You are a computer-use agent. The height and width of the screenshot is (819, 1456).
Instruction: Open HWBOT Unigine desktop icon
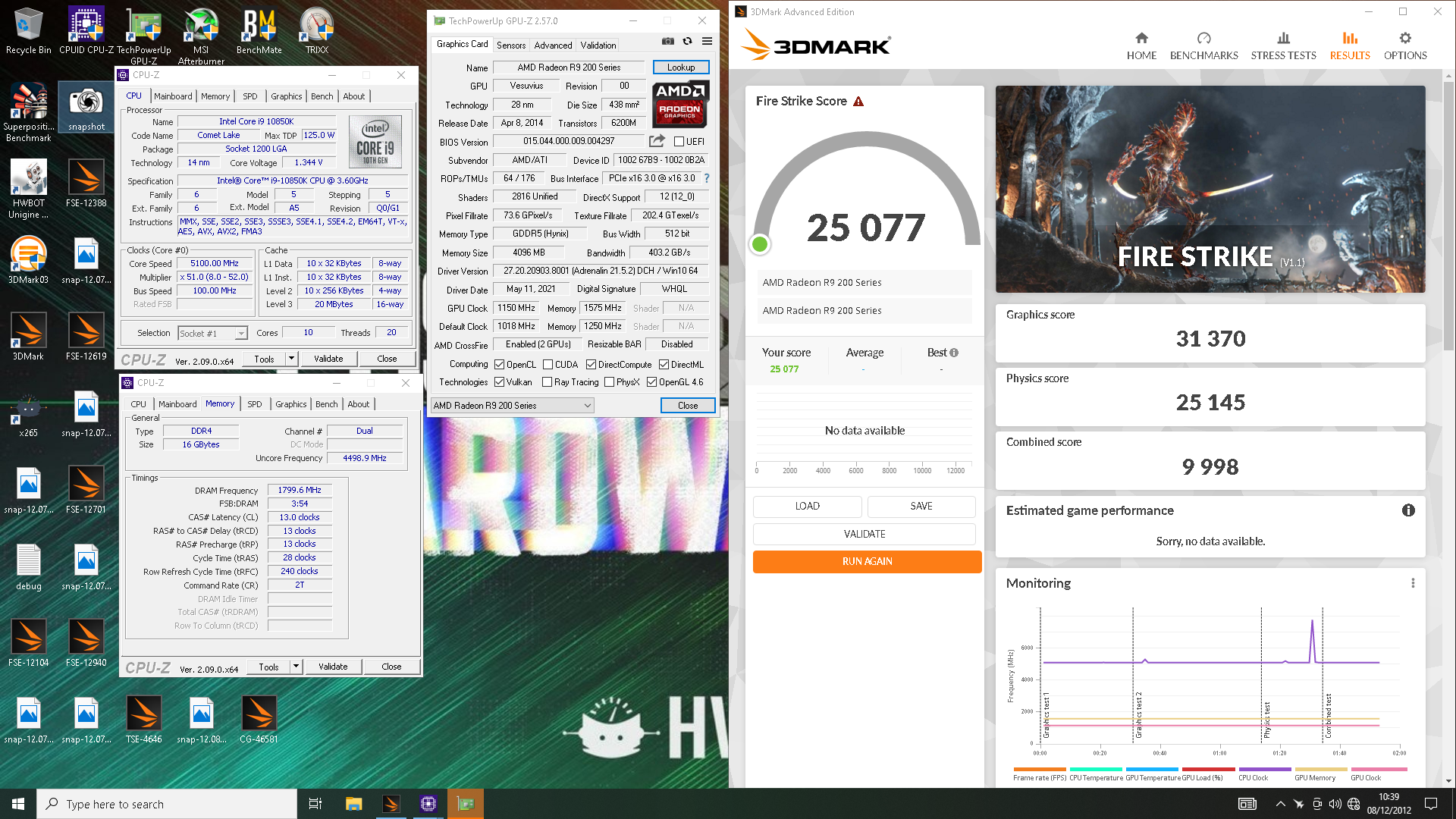[28, 189]
